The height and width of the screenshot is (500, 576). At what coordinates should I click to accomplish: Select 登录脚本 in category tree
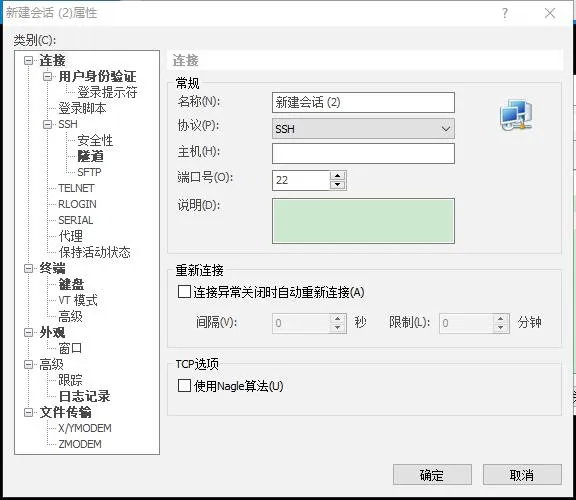[82, 108]
